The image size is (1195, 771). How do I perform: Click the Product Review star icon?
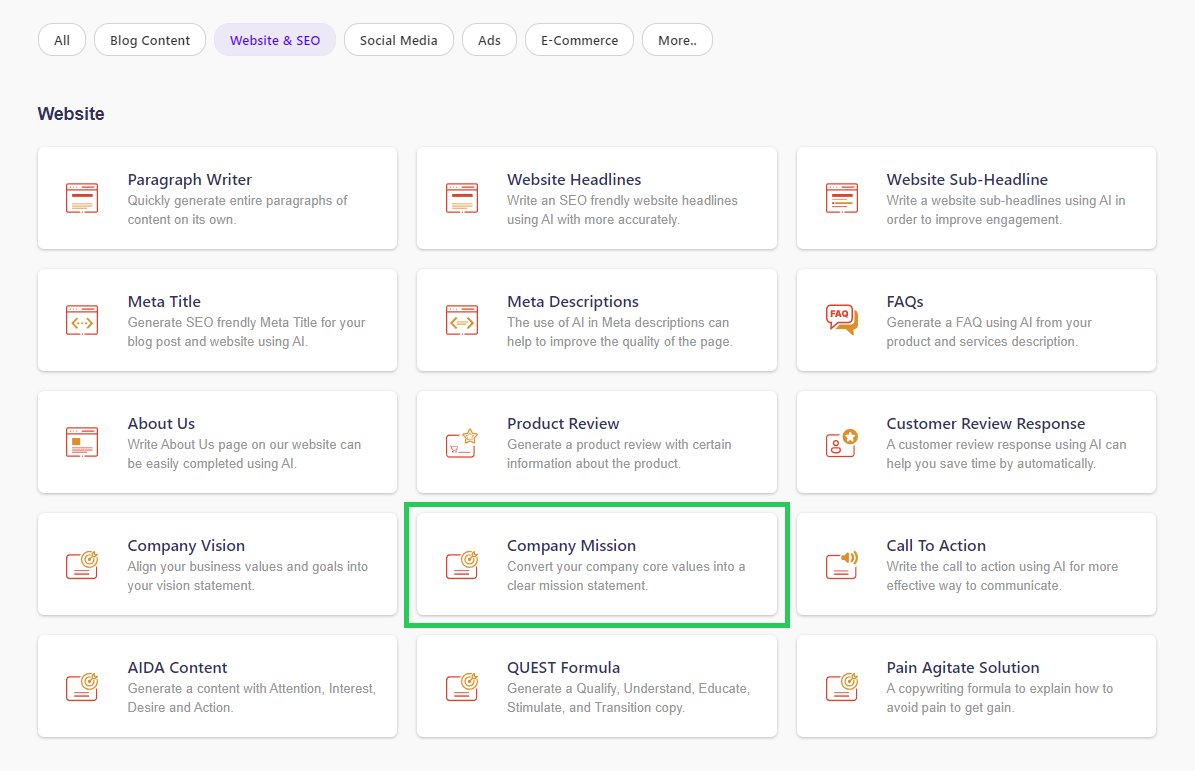[x=461, y=442]
